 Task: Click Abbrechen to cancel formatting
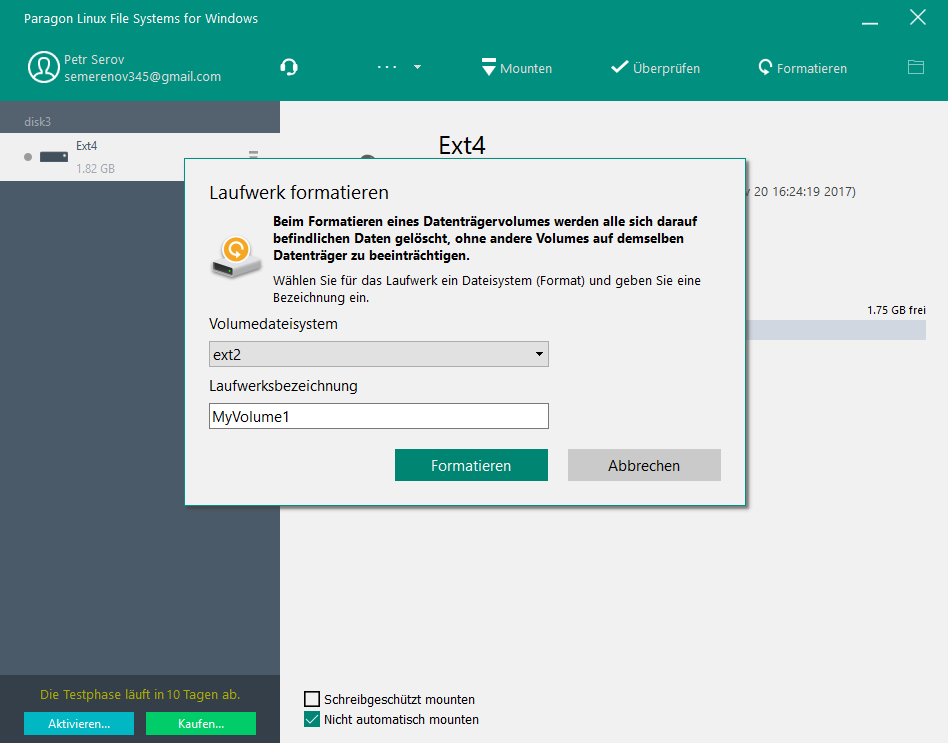tap(644, 465)
